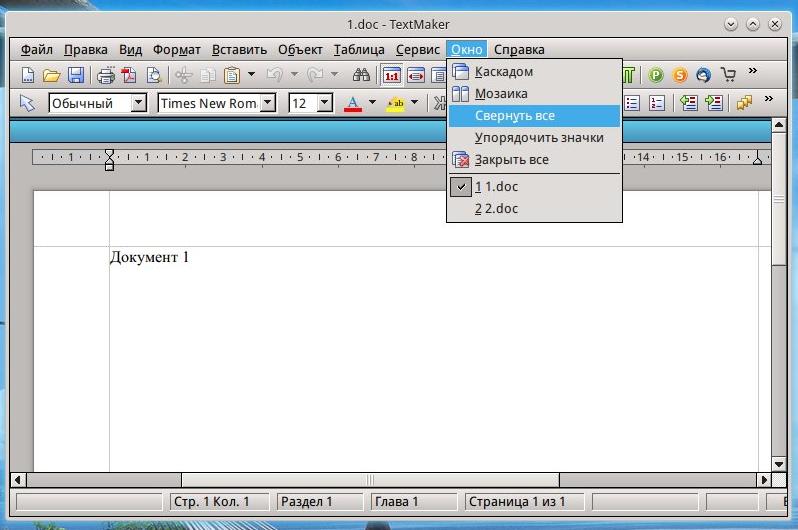Click the Paste clipboard icon

232,75
